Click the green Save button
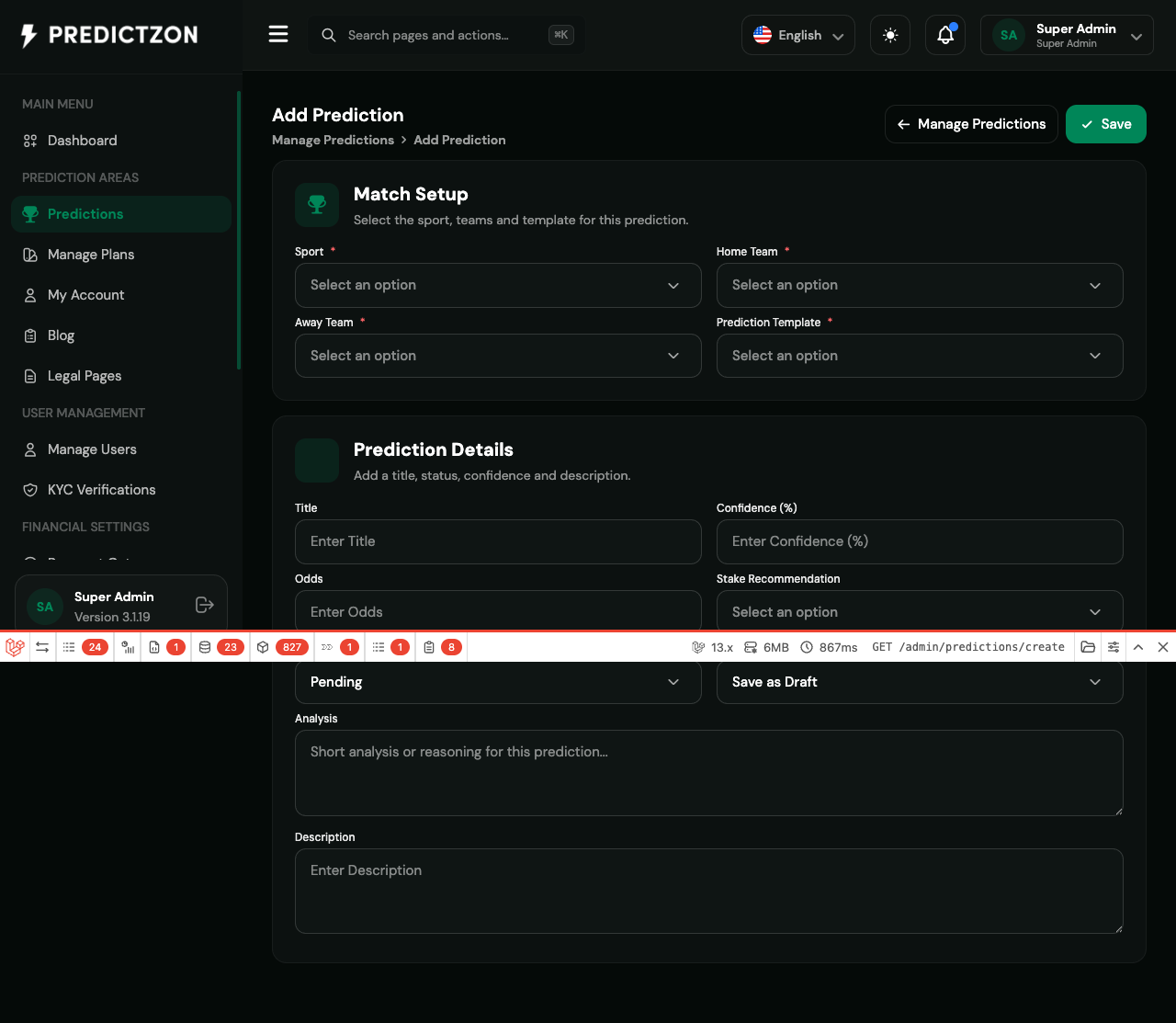This screenshot has height=1023, width=1176. [1106, 124]
